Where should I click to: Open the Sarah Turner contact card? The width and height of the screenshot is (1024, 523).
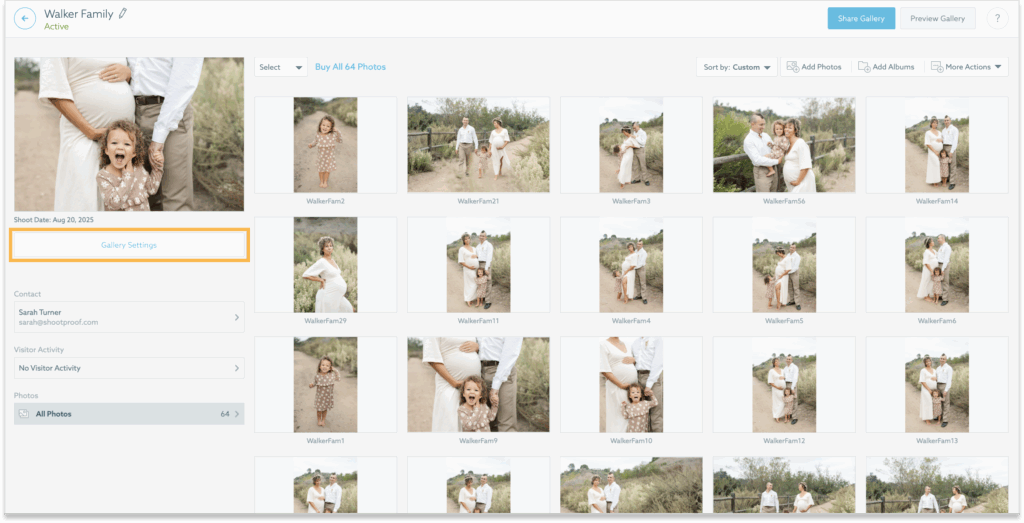click(129, 317)
